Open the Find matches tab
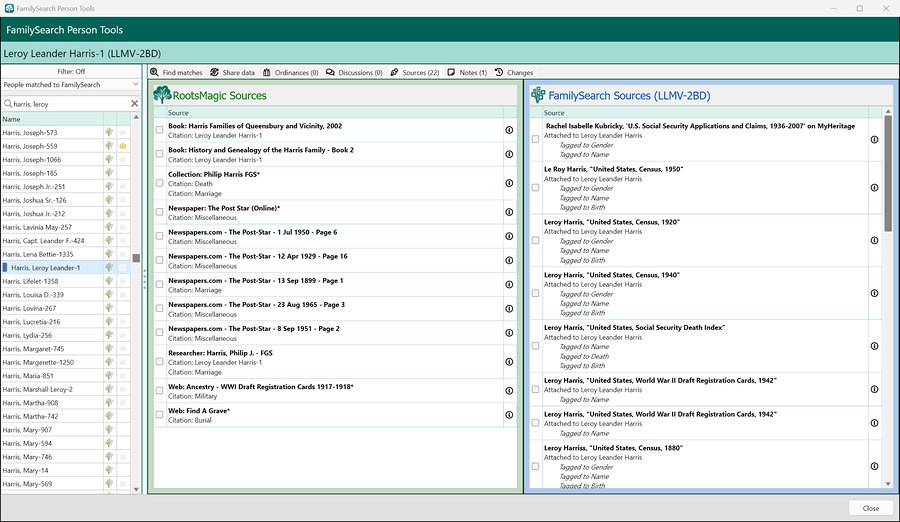900x522 pixels. point(176,73)
